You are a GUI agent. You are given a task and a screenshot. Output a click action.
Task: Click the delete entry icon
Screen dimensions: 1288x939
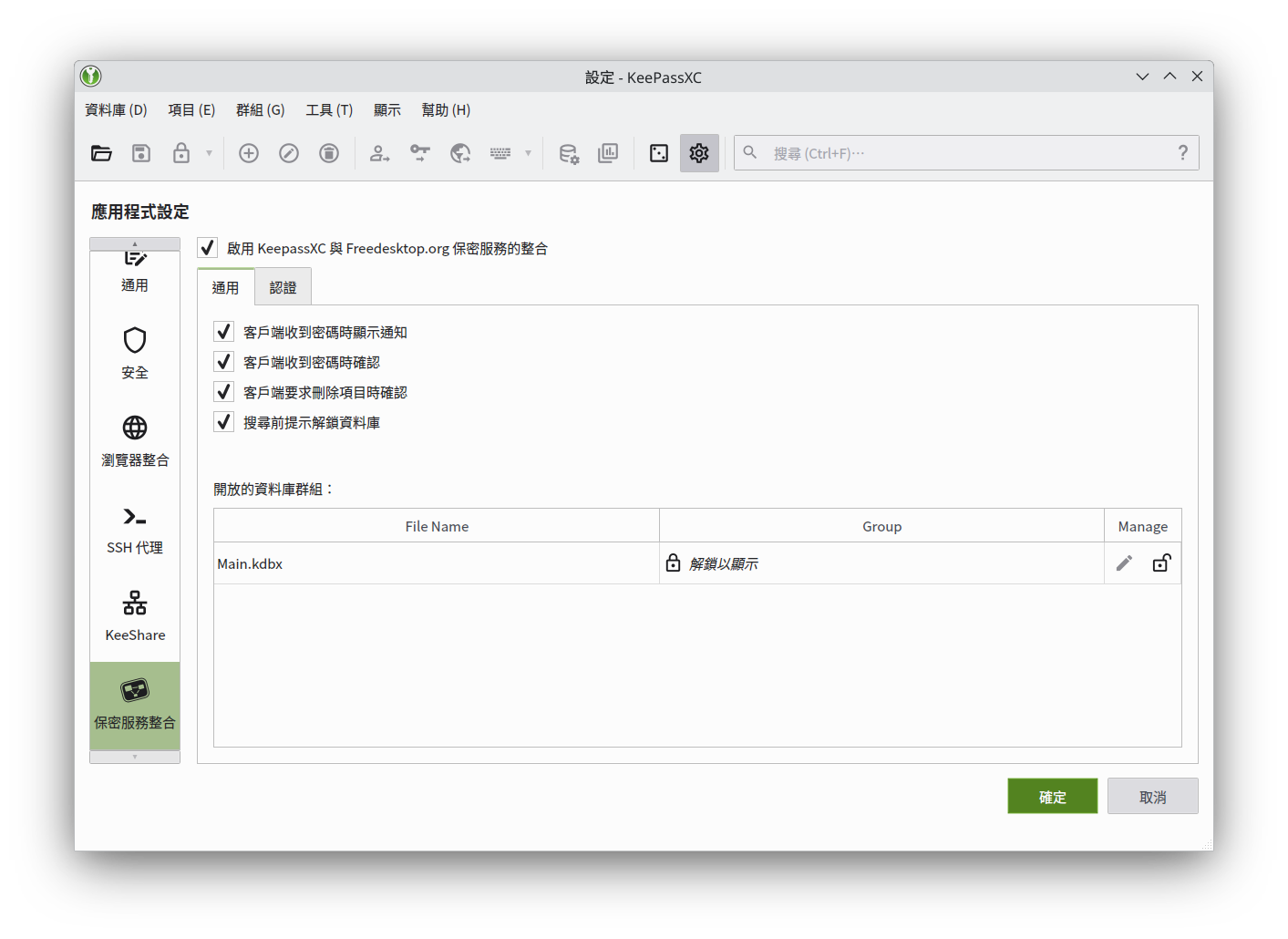tap(329, 153)
